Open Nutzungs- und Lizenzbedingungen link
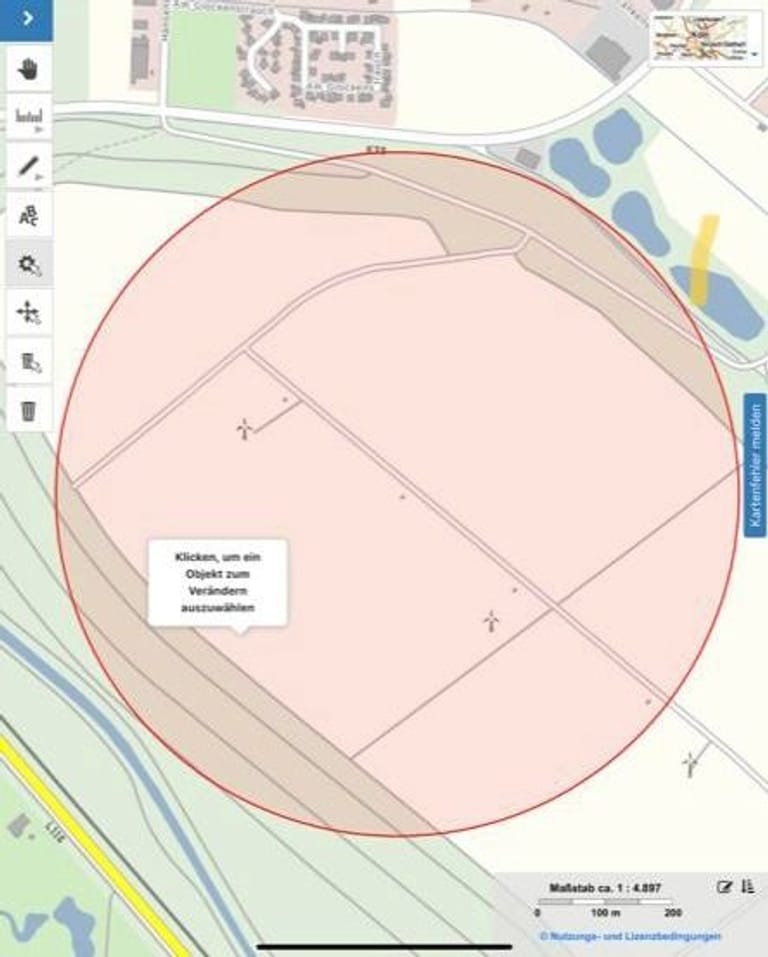This screenshot has width=768, height=957. coord(630,936)
